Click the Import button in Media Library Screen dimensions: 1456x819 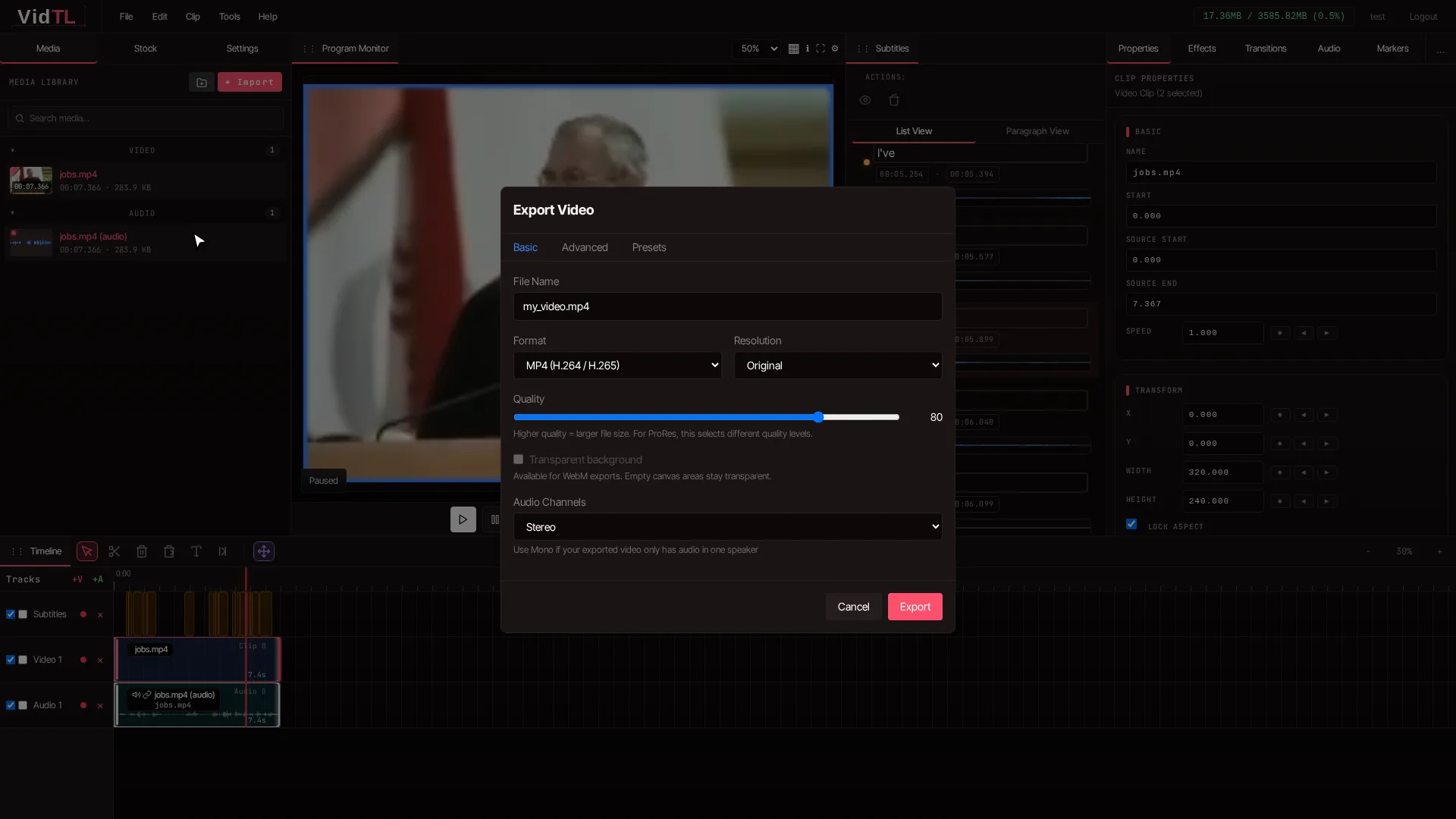(249, 82)
